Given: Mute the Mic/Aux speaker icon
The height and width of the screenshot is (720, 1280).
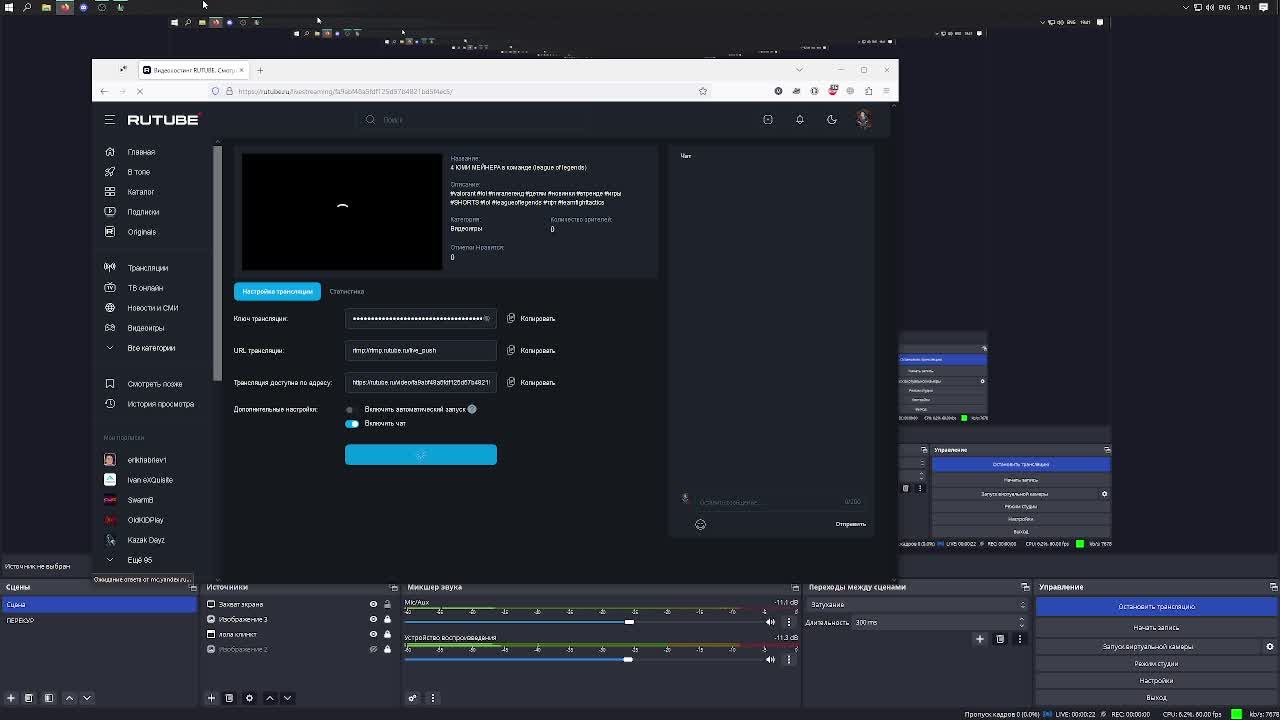Looking at the screenshot, I should (x=770, y=622).
